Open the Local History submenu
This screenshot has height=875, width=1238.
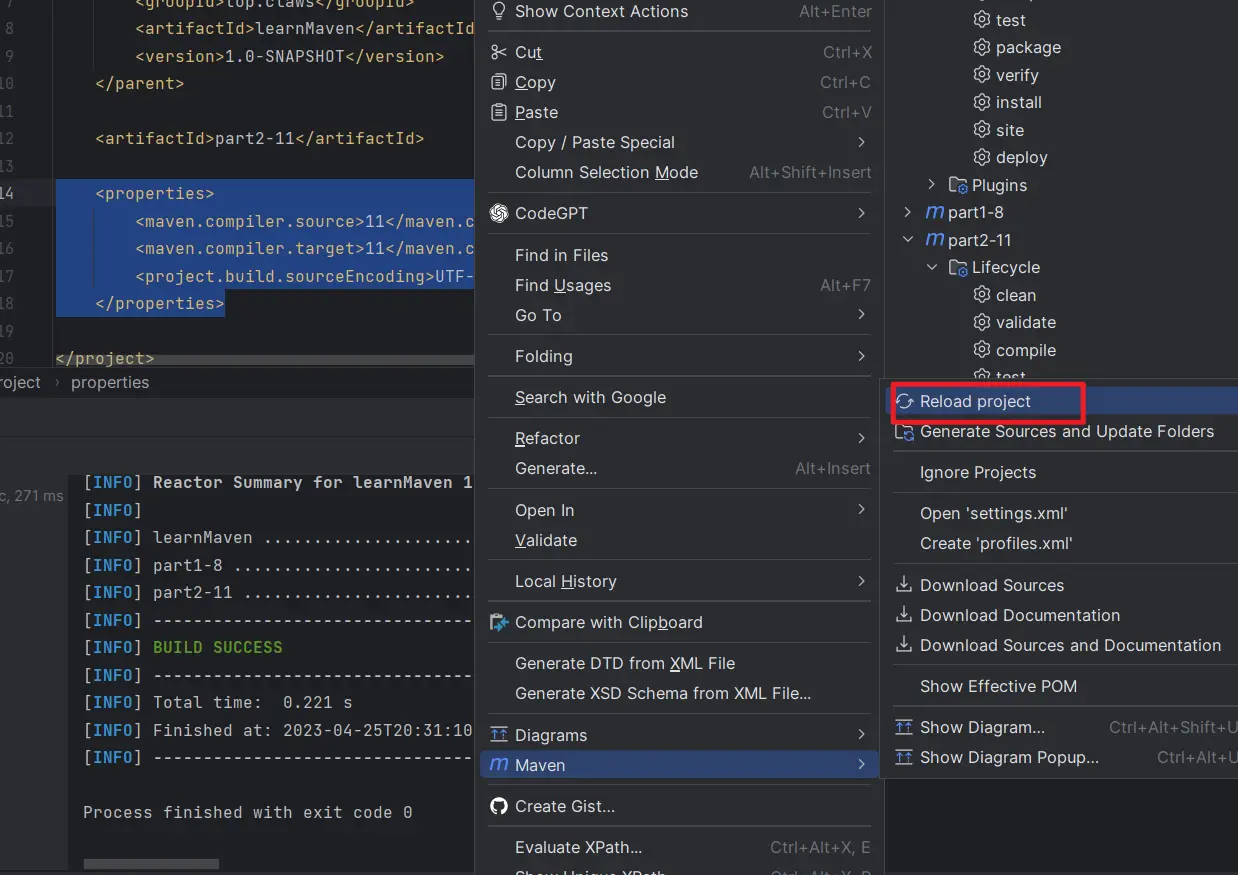click(680, 581)
